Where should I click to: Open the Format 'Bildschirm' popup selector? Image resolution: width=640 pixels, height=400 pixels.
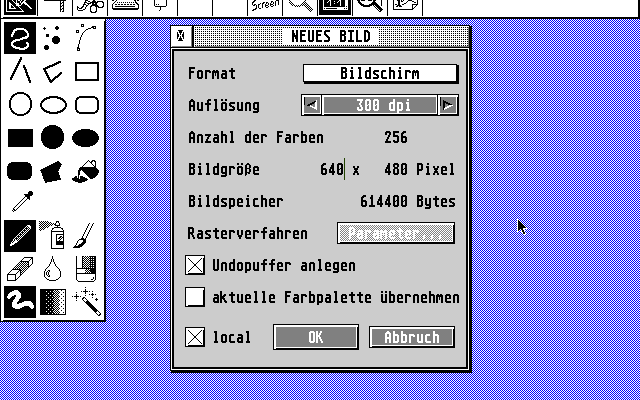pos(380,73)
